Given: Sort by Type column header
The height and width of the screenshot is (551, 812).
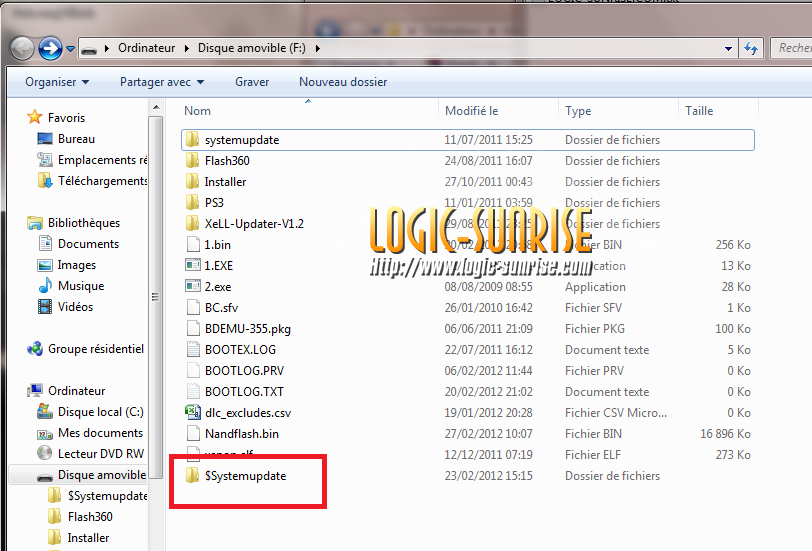Looking at the screenshot, I should [578, 111].
